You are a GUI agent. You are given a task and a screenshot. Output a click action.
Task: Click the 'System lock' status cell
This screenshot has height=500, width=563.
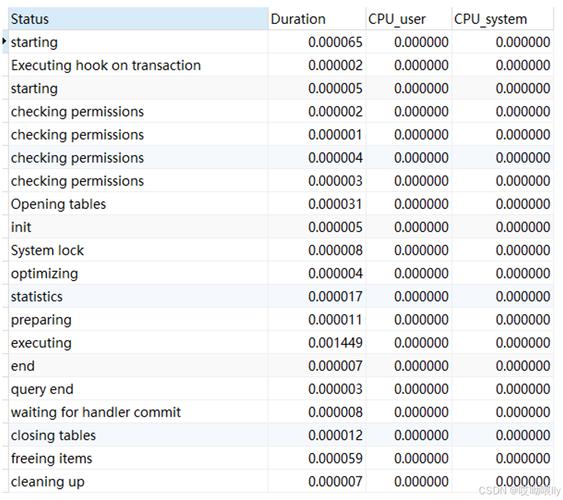click(138, 251)
